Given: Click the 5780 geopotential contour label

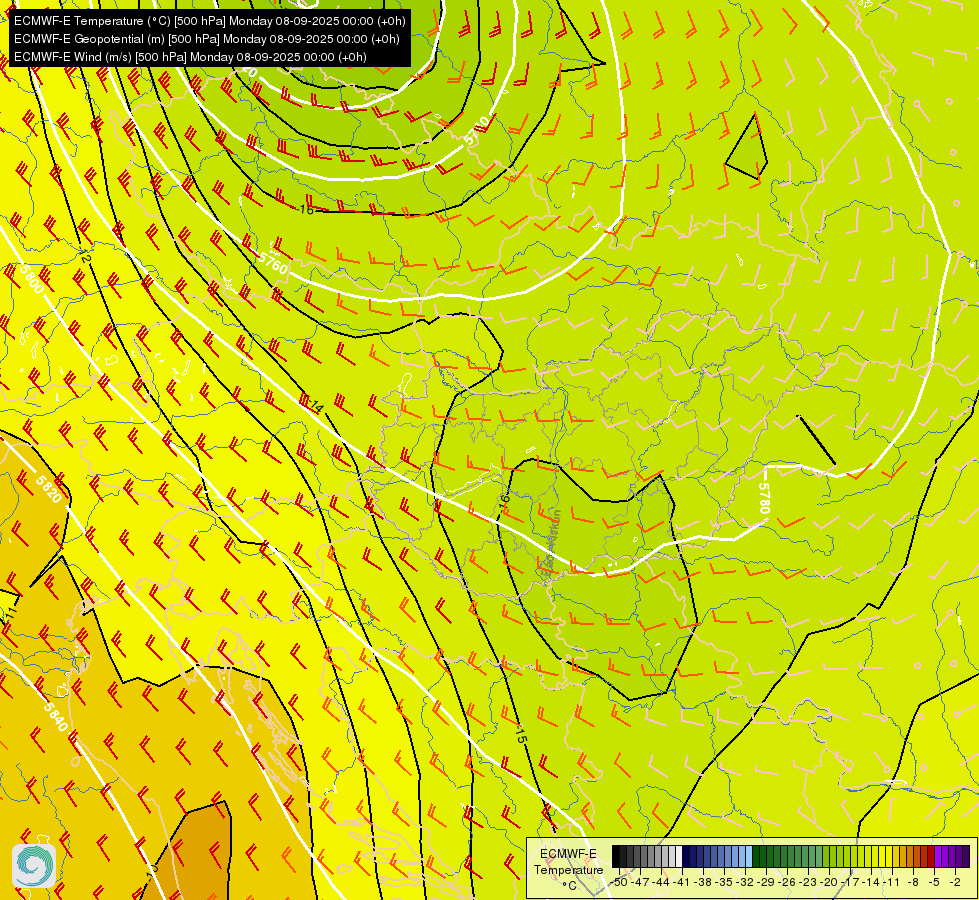Looking at the screenshot, I should [x=765, y=498].
